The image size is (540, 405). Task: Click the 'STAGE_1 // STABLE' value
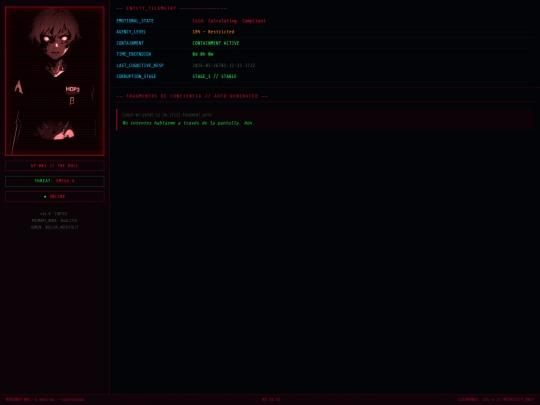(214, 76)
